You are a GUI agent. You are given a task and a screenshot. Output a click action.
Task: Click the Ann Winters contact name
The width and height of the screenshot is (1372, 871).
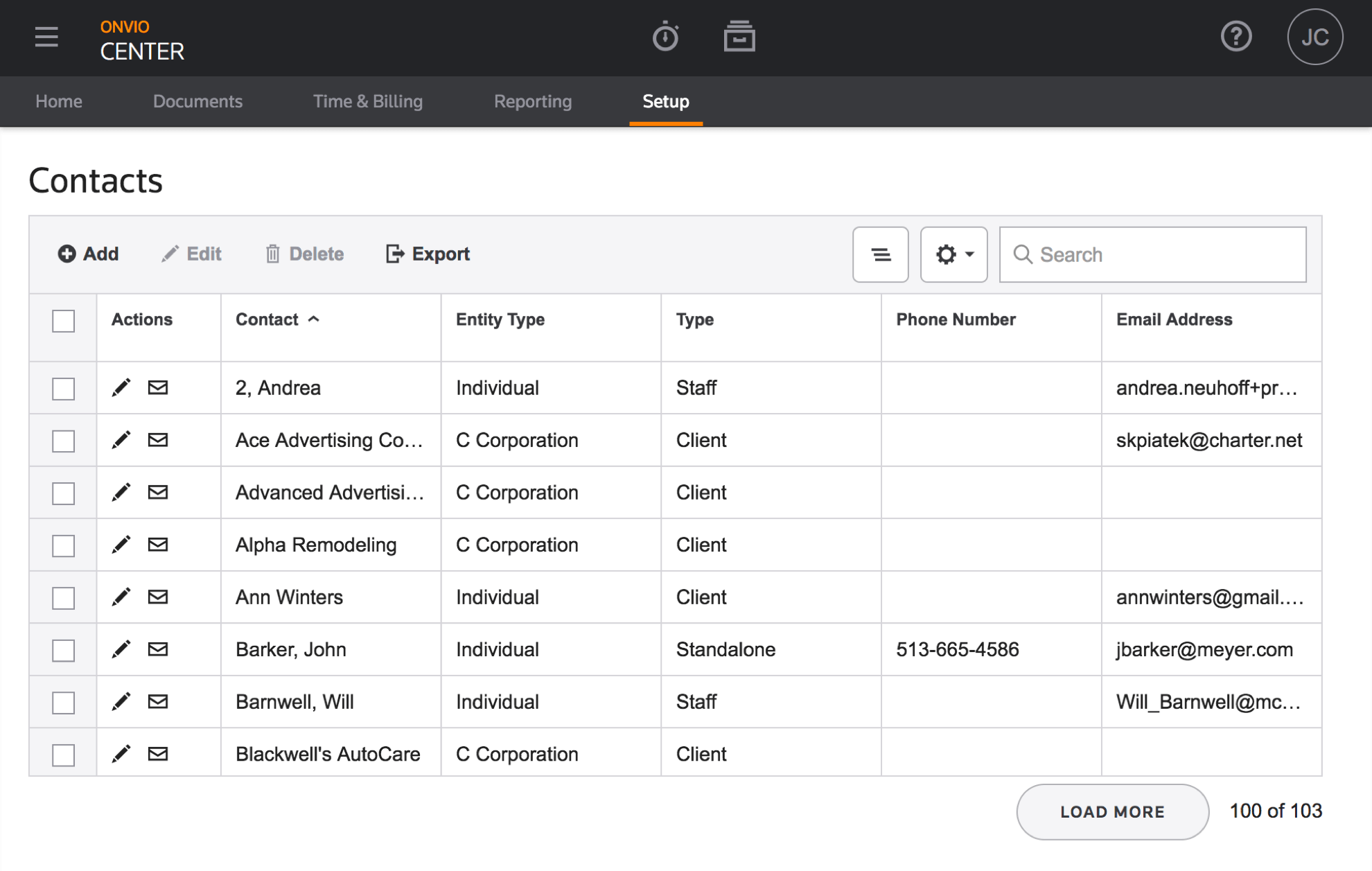click(289, 597)
